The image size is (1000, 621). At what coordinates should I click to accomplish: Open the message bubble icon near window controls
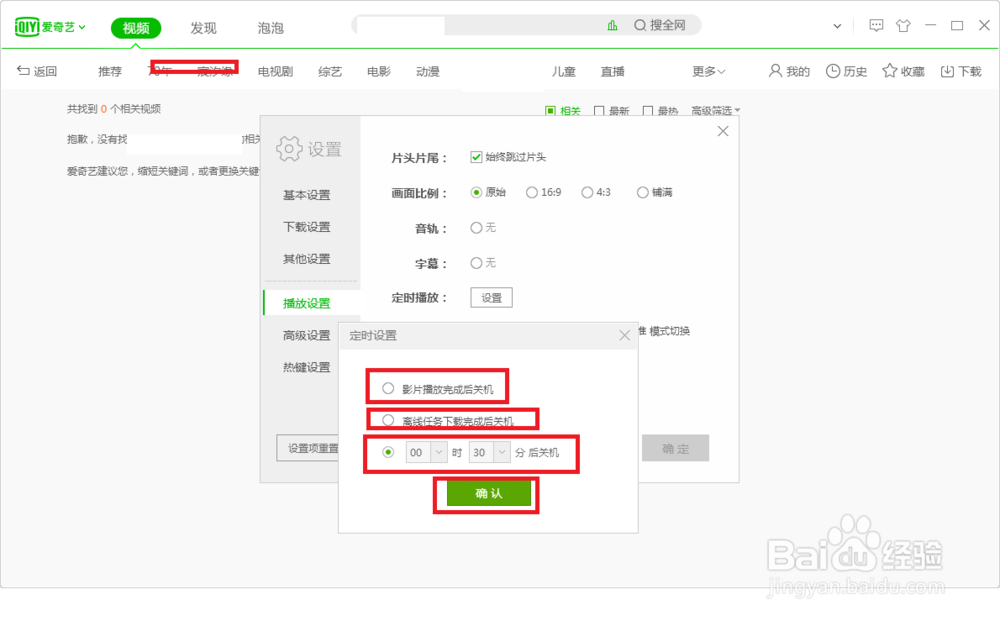(x=876, y=25)
